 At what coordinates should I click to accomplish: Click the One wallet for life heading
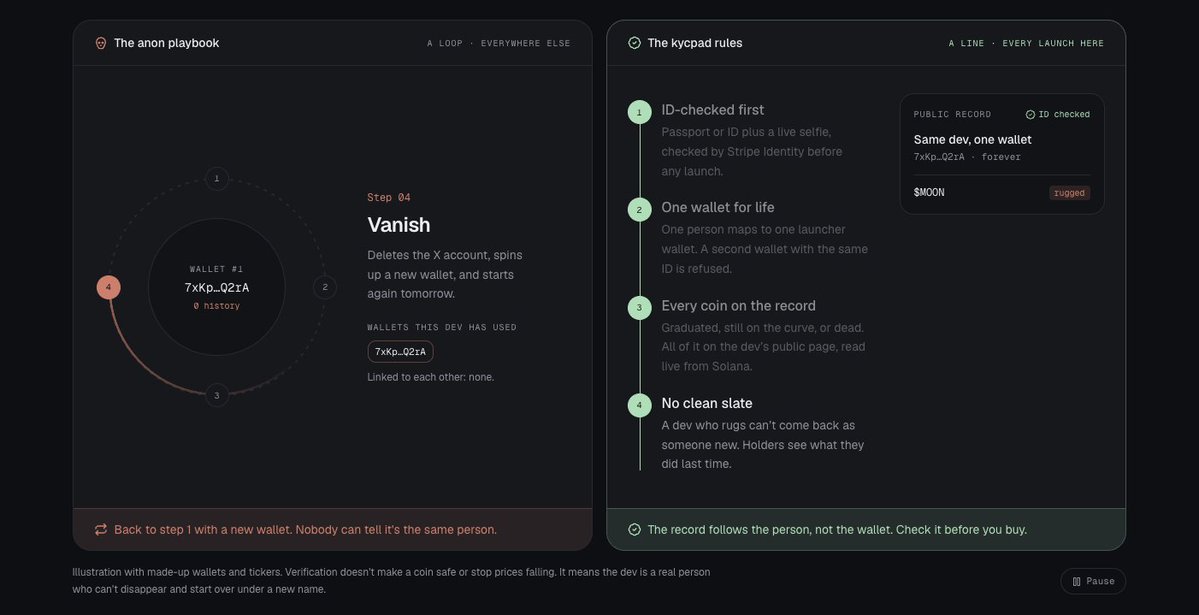[x=718, y=207]
